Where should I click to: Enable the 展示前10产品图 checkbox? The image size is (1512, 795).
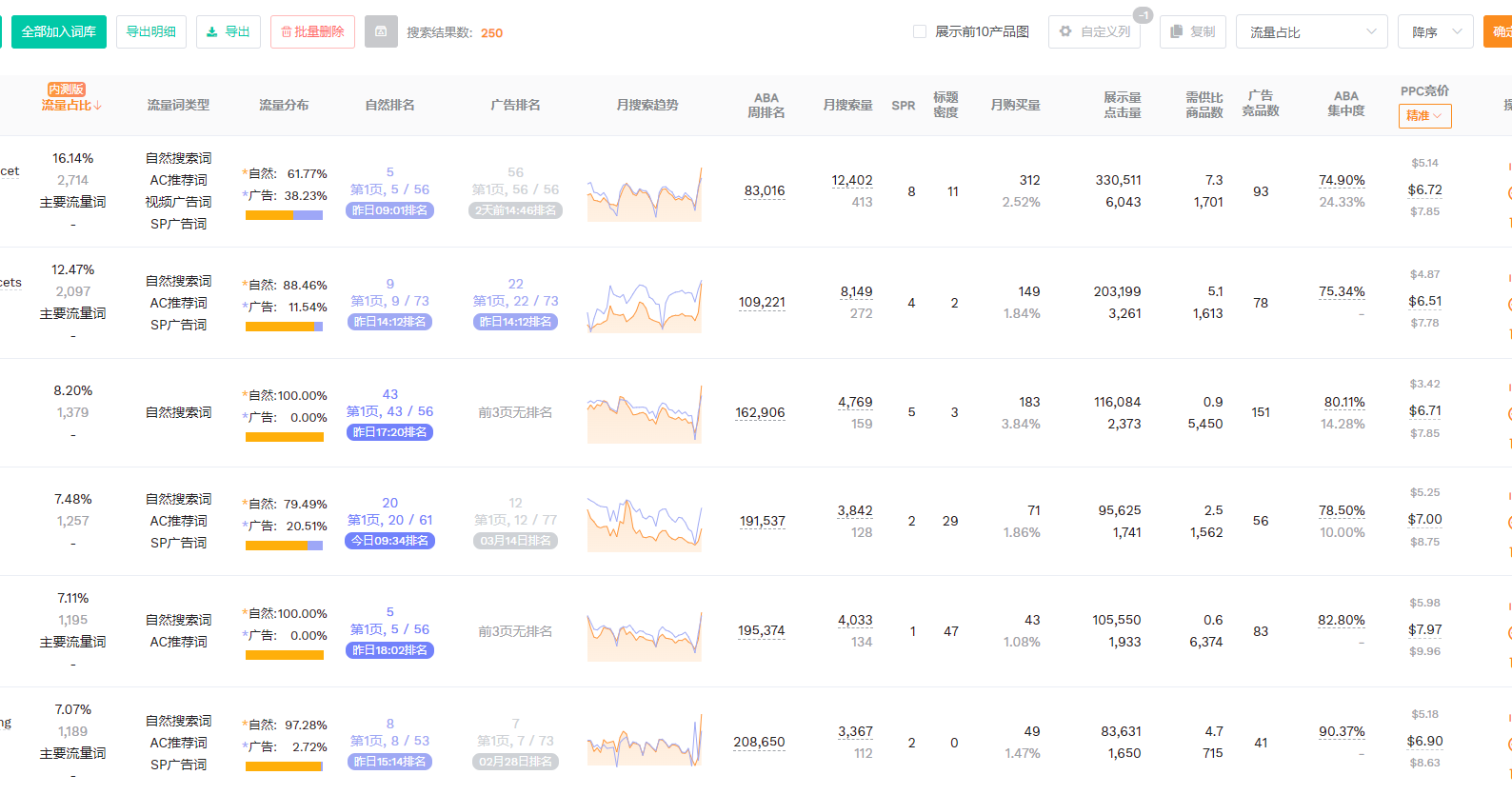[920, 31]
